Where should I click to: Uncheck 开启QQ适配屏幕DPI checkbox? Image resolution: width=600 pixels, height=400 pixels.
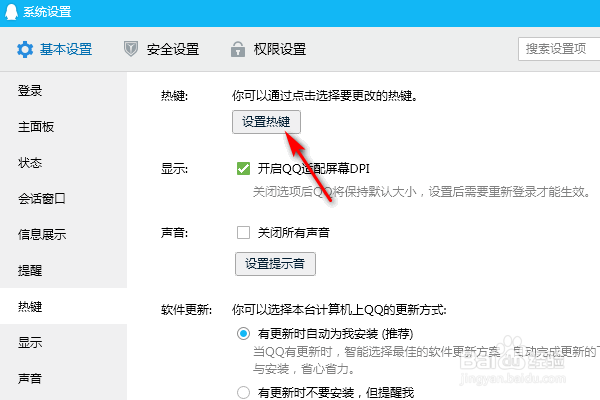coord(243,168)
